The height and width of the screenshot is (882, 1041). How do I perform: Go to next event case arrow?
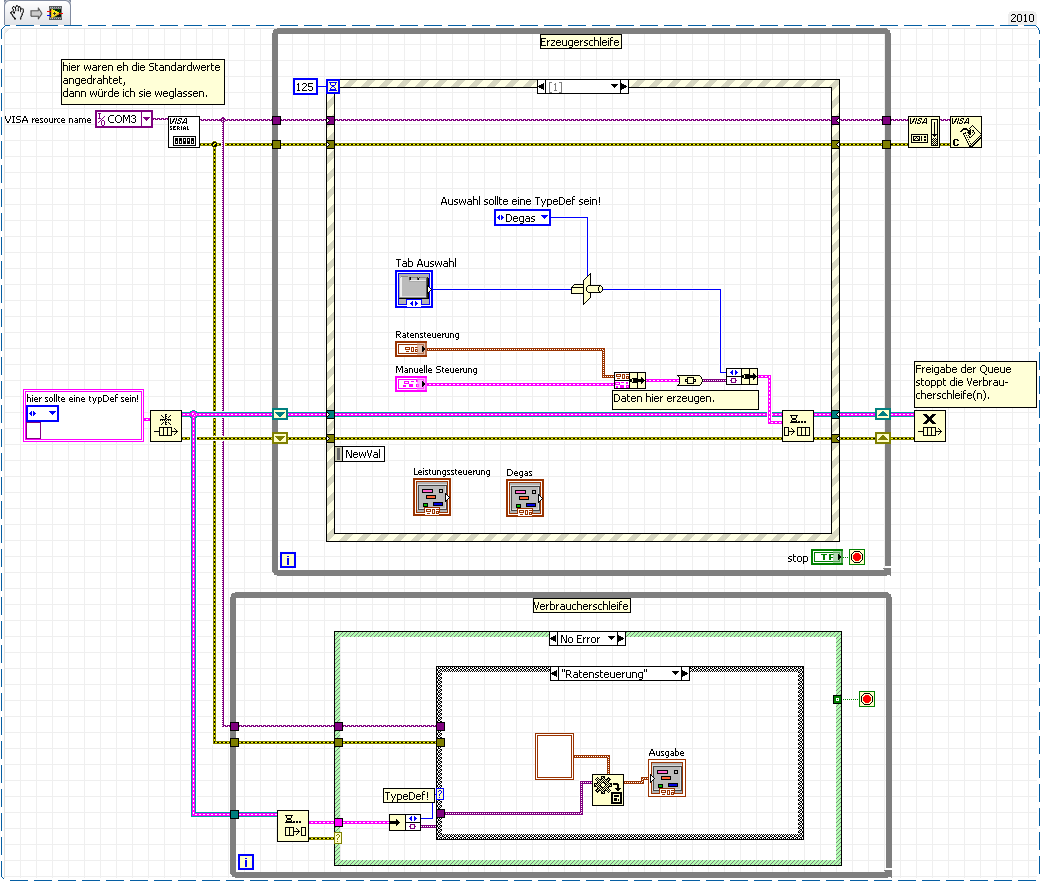point(624,87)
